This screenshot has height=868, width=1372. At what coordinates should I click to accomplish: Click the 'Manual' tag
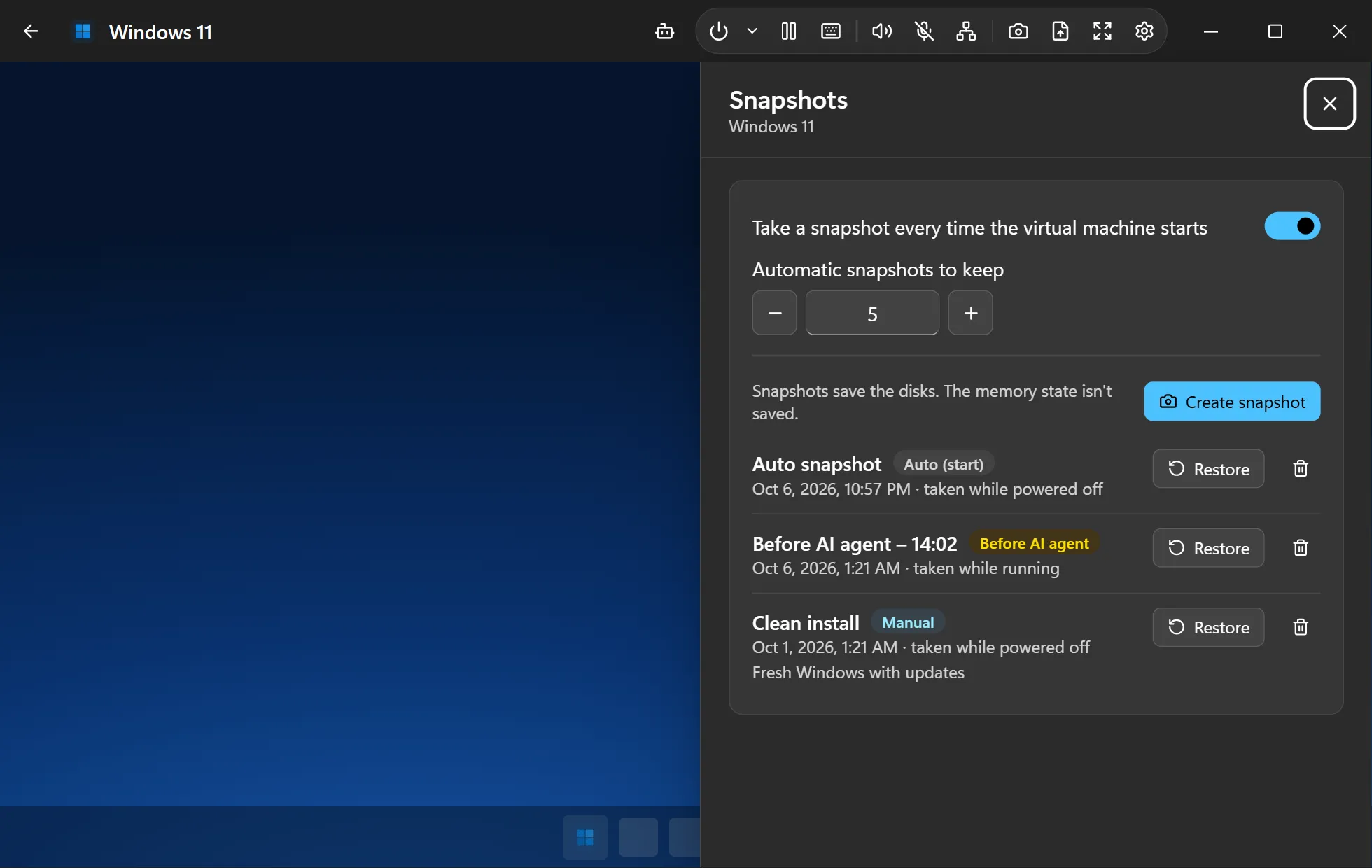[x=908, y=622]
